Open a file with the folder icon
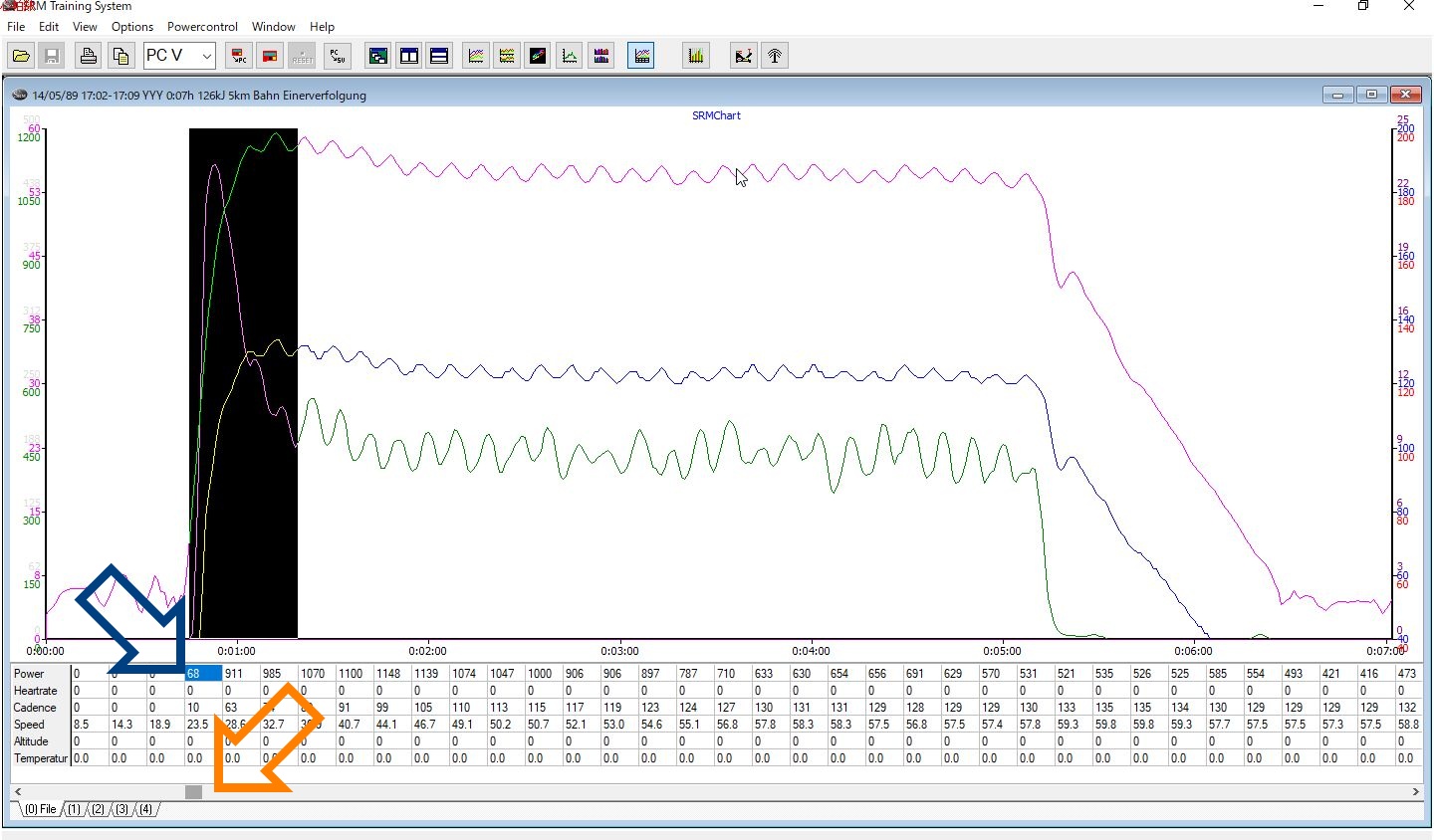Screen dimensions: 1434x840 (x=21, y=56)
